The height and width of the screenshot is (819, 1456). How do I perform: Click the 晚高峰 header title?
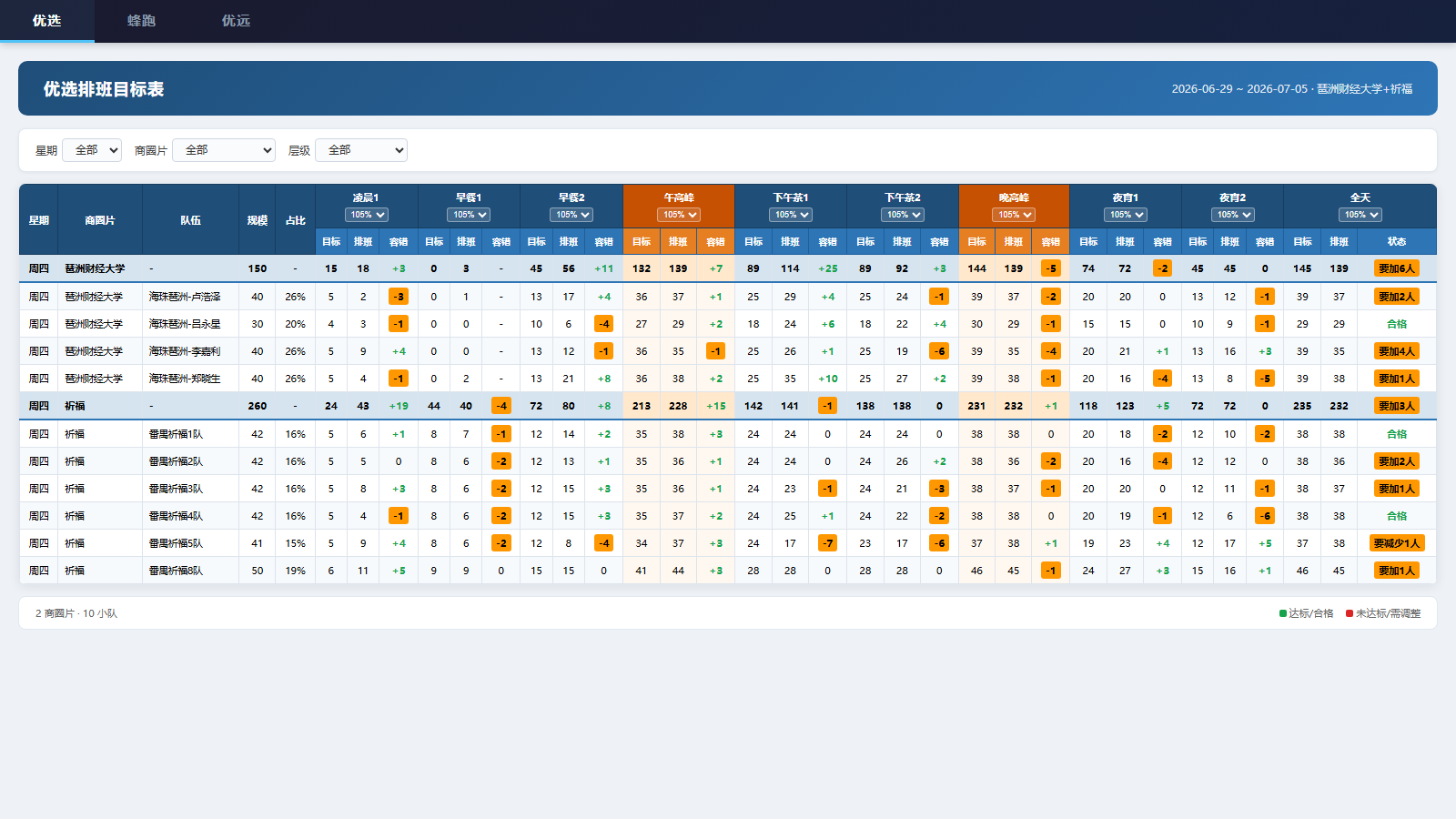(1014, 197)
